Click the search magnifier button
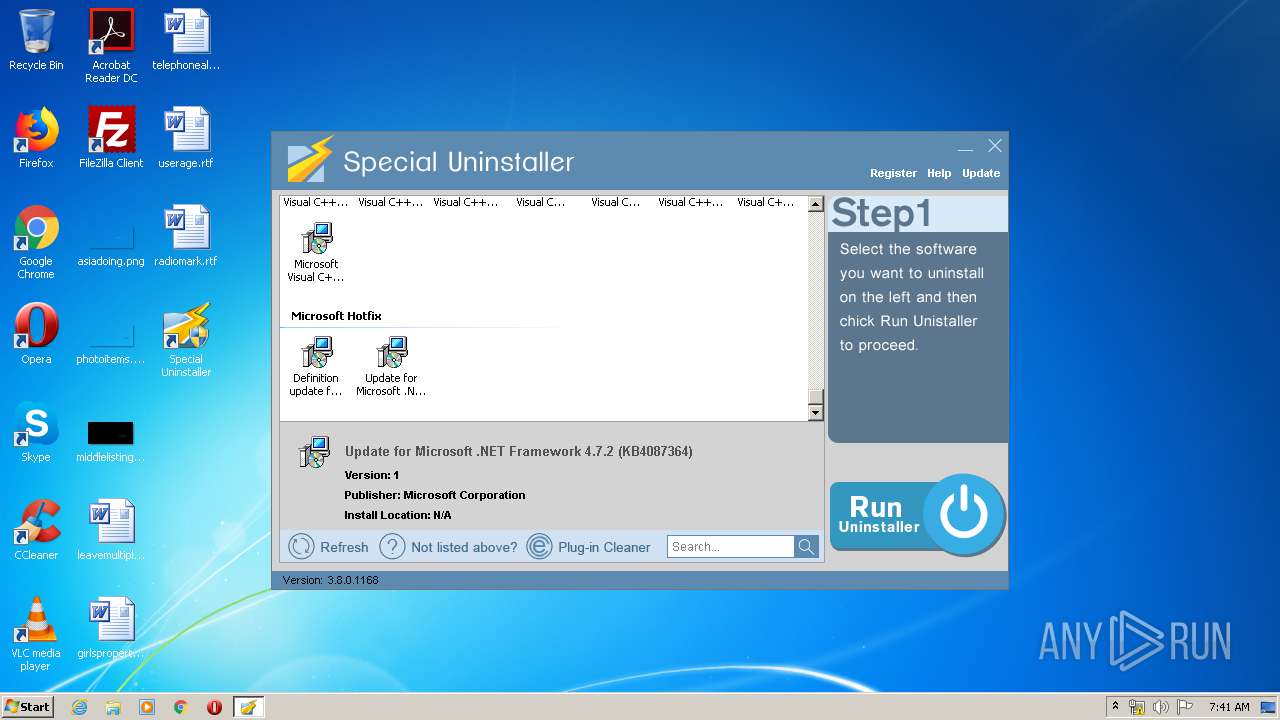Screen dimensions: 1280x720 point(806,546)
